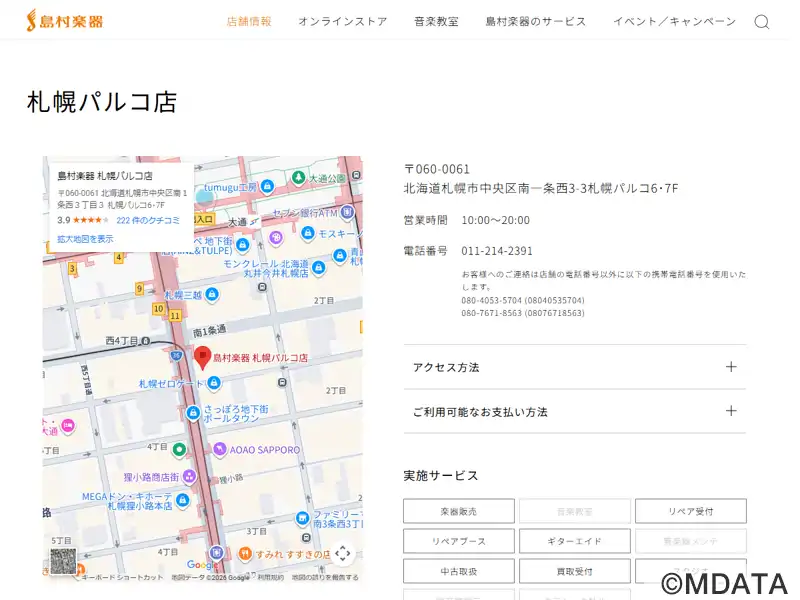
Task: Click the 札幌ゼロゲート marker icon
Action: pyautogui.click(x=214, y=382)
